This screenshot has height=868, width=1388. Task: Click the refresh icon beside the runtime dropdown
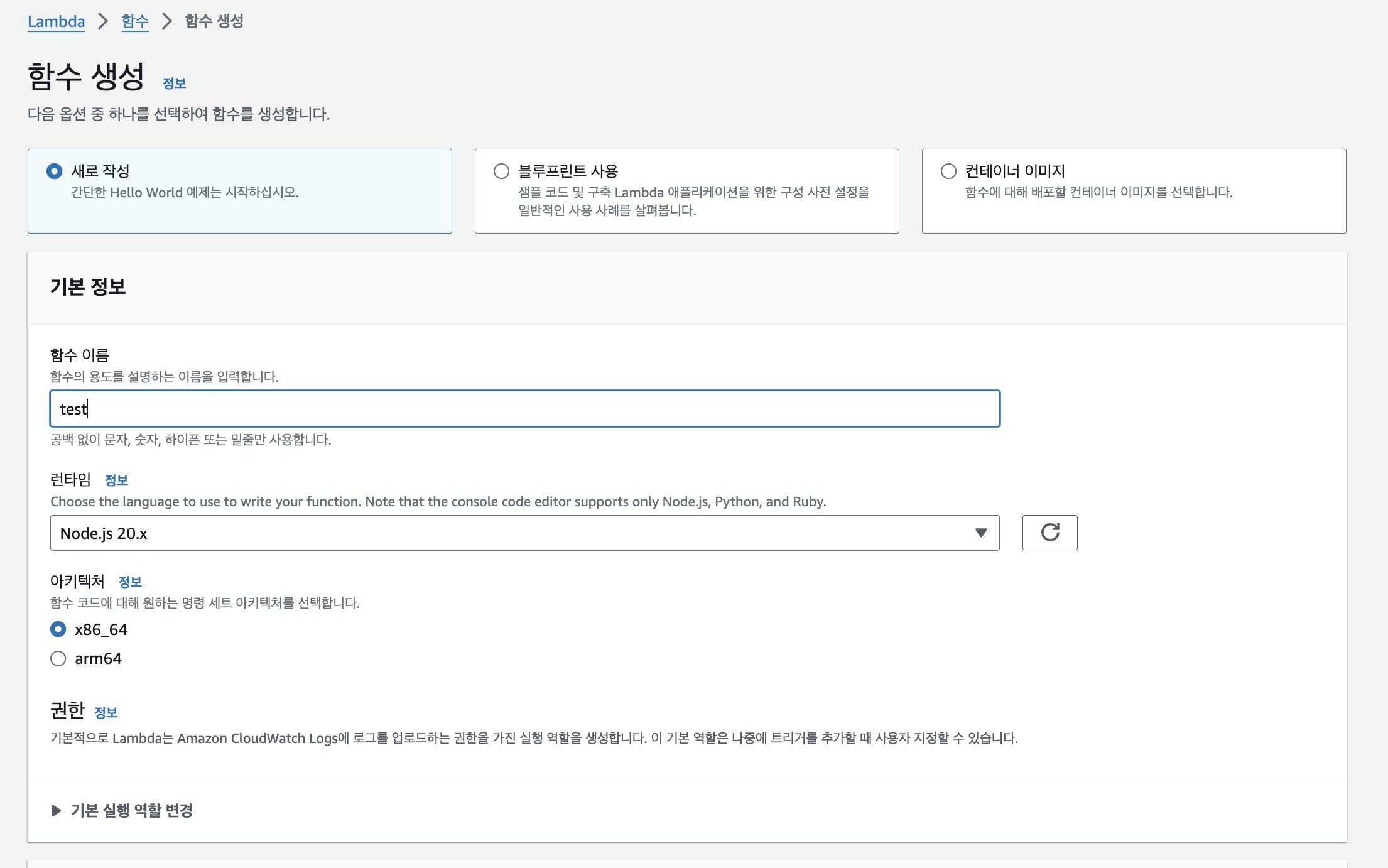click(1049, 533)
